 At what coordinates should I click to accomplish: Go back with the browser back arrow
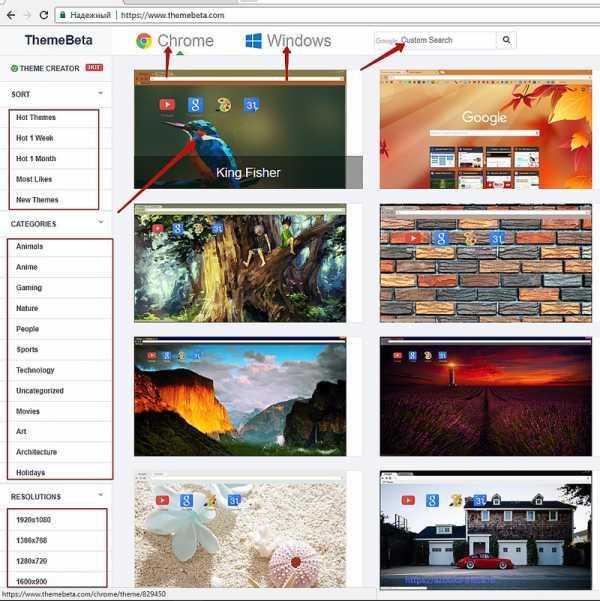tap(11, 15)
